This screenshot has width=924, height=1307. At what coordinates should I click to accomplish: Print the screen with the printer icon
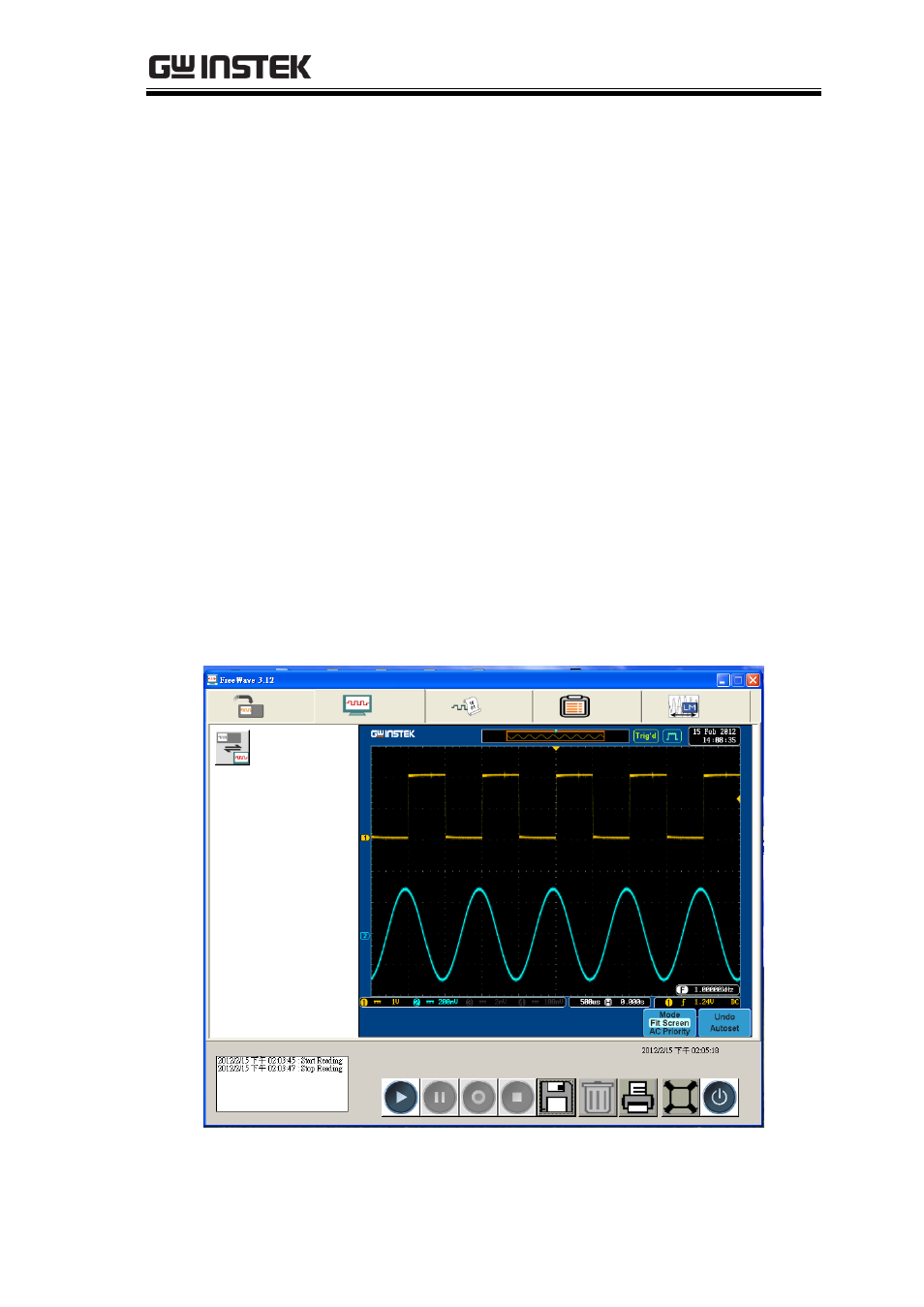coord(638,1098)
